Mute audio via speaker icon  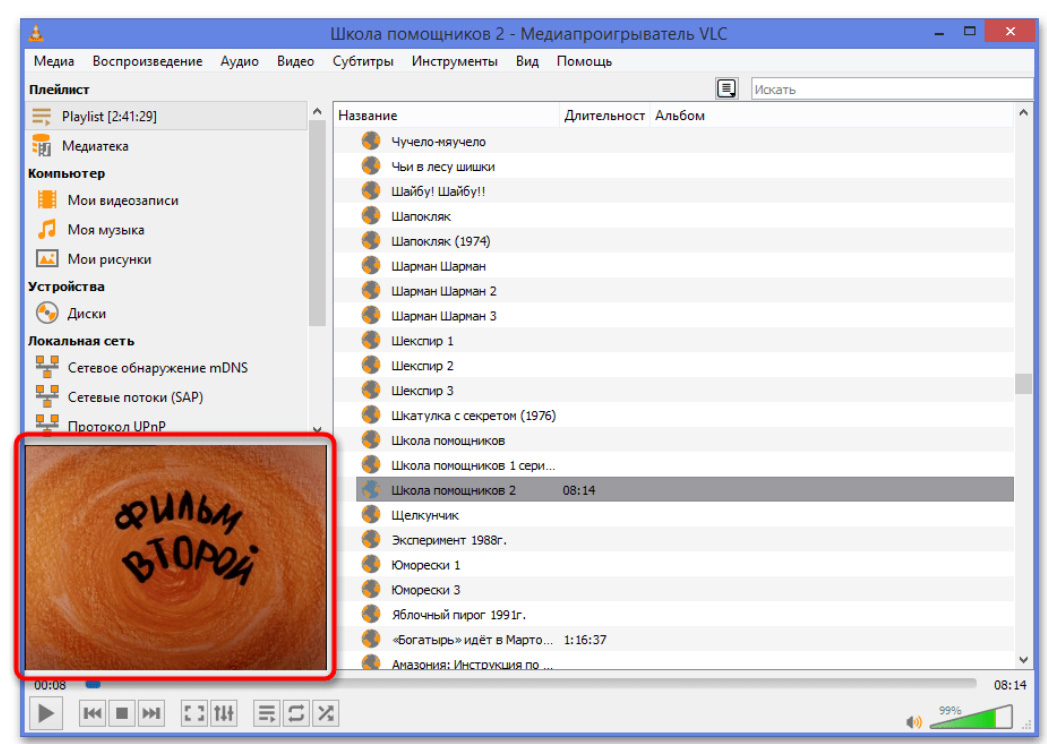(913, 721)
